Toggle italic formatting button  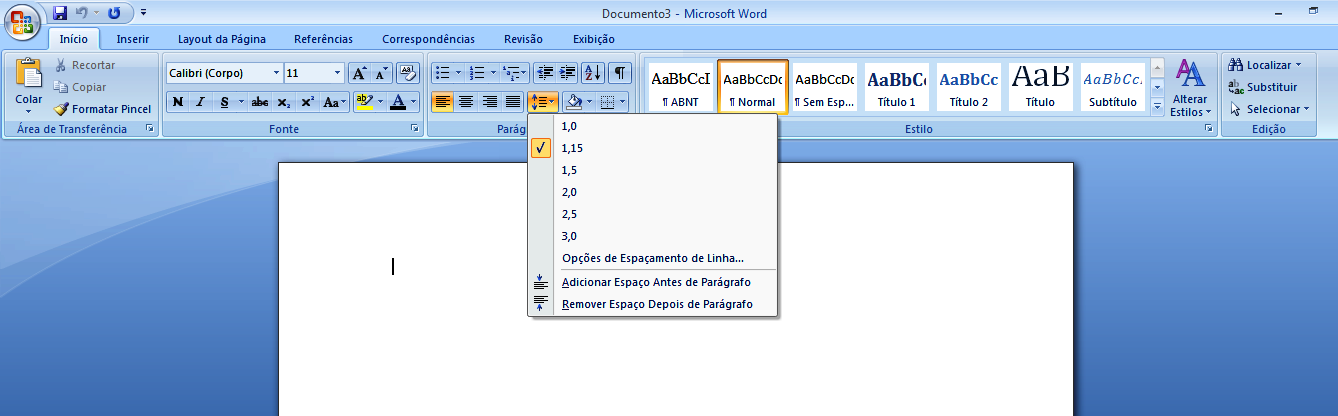200,102
